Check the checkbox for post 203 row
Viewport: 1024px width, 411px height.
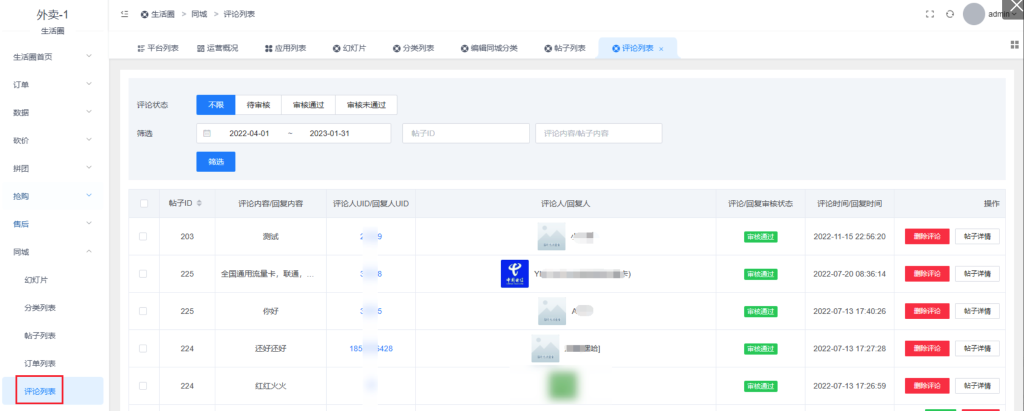pos(143,237)
